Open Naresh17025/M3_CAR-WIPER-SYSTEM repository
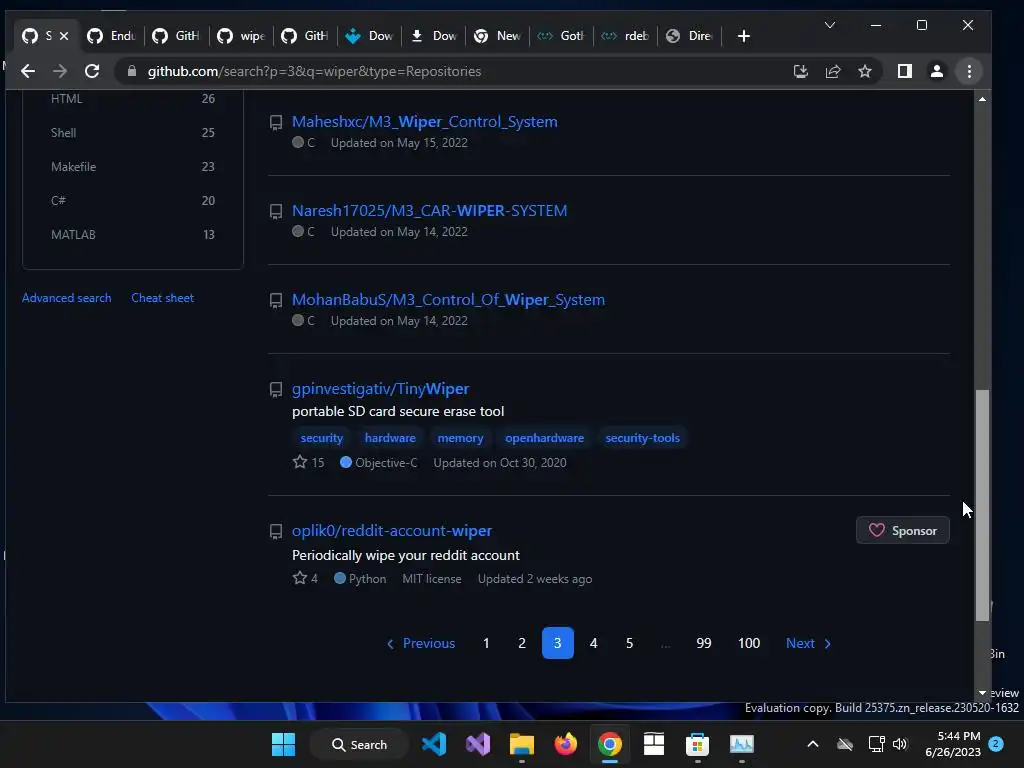Viewport: 1024px width, 768px height. 429,210
